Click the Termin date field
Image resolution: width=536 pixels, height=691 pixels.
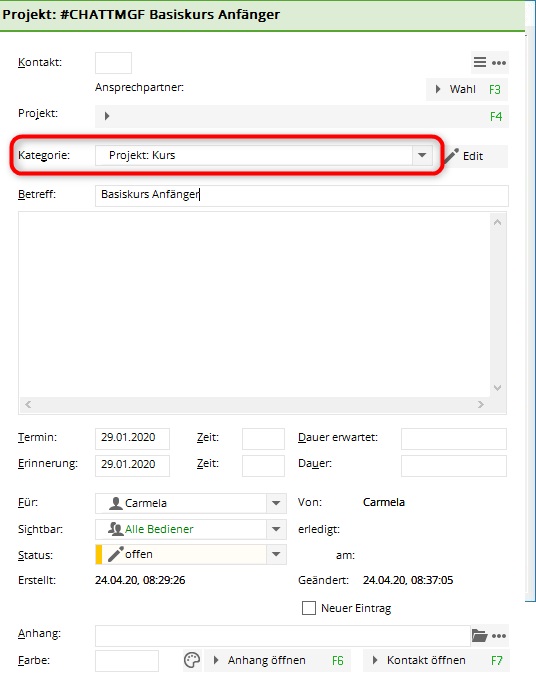pyautogui.click(x=132, y=438)
